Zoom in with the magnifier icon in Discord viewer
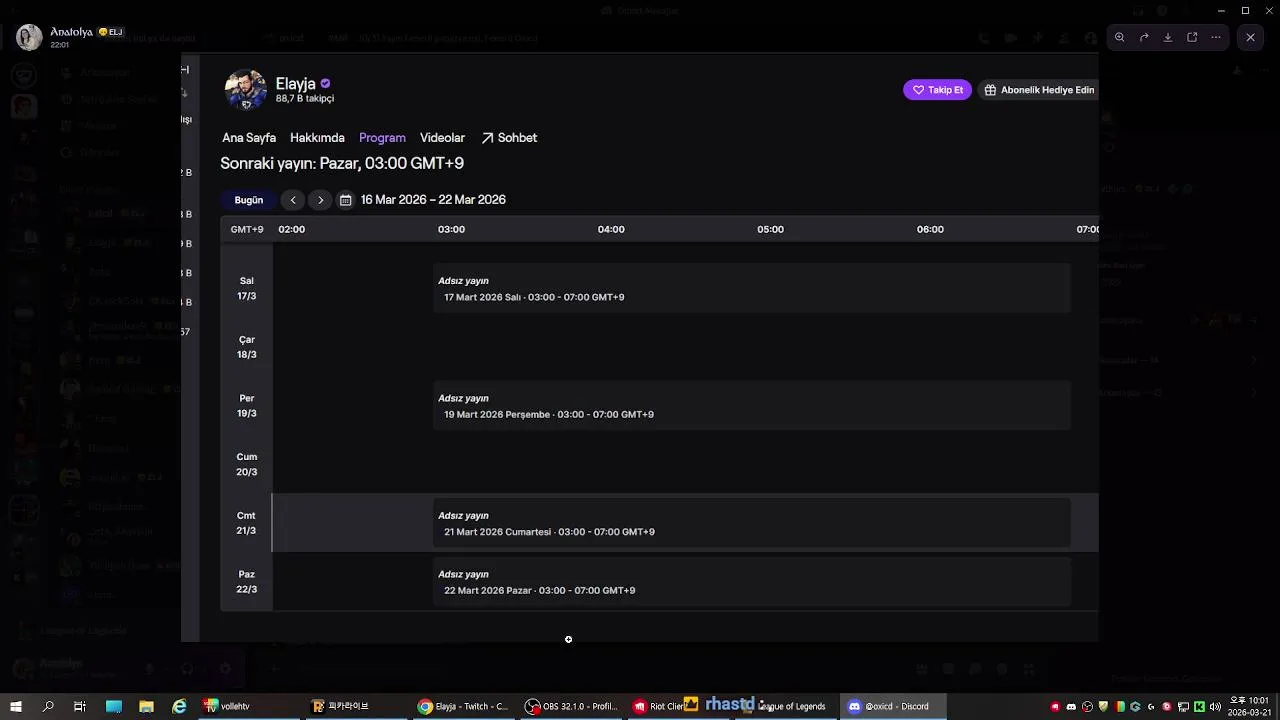This screenshot has width=1280, height=720. 1120,37
